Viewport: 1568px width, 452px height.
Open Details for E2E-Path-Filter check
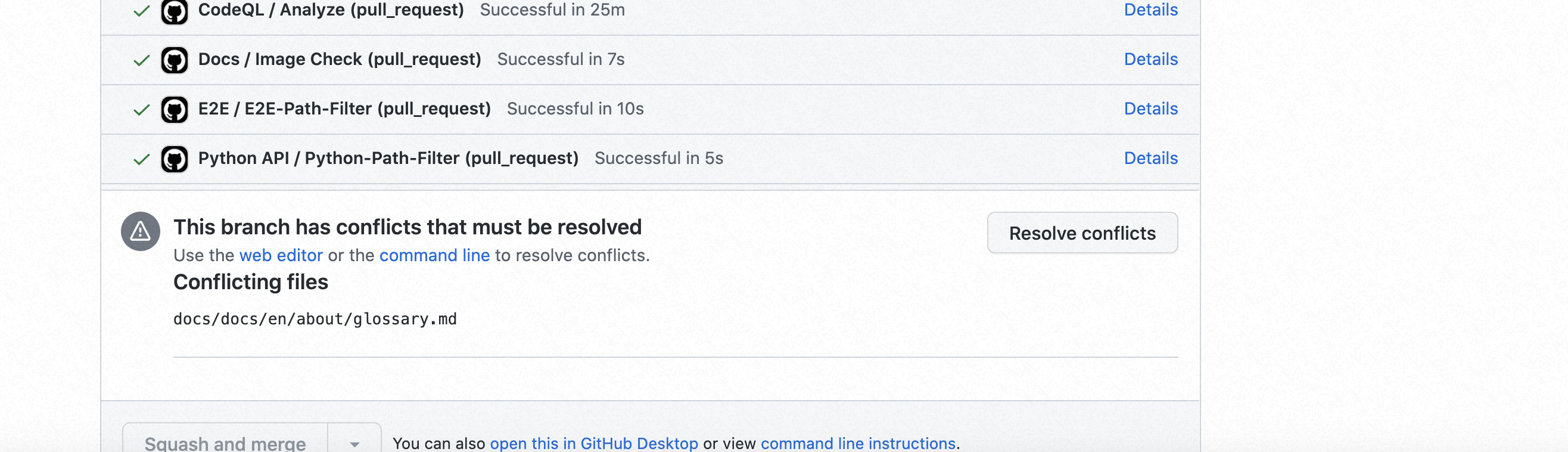pyautogui.click(x=1150, y=109)
